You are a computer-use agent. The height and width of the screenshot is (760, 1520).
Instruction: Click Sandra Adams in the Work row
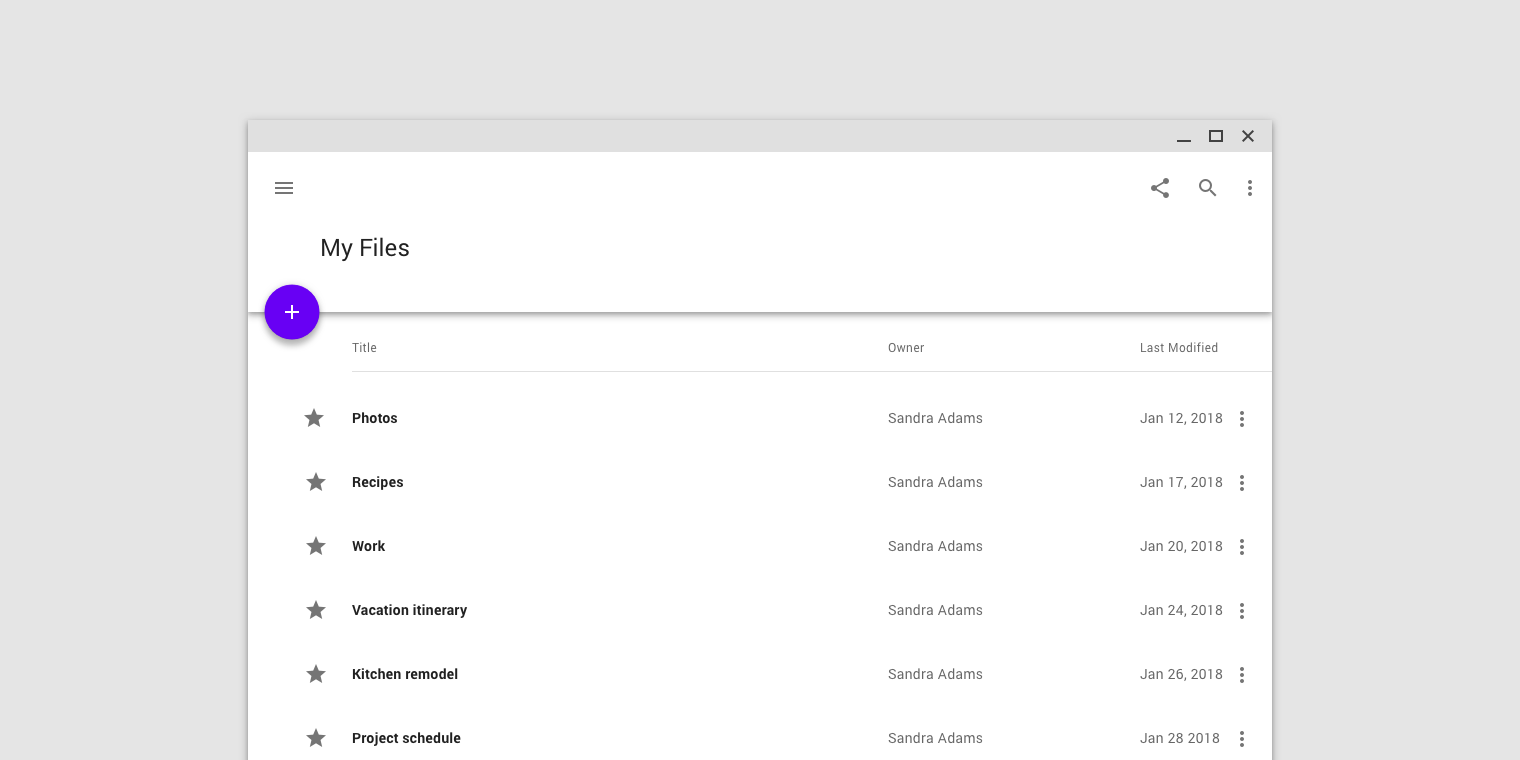pos(935,546)
